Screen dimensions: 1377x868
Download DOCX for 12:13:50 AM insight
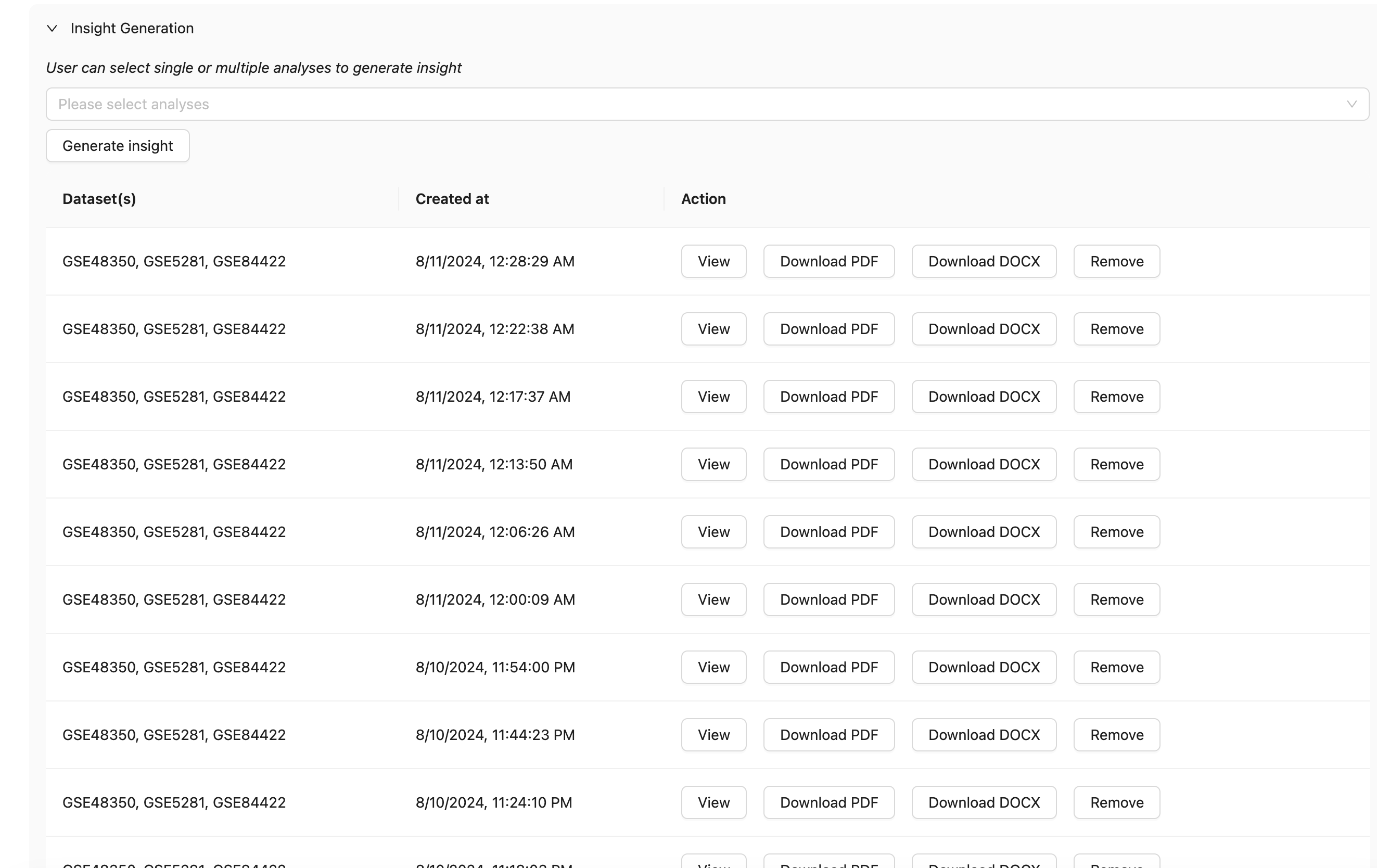pyautogui.click(x=983, y=464)
